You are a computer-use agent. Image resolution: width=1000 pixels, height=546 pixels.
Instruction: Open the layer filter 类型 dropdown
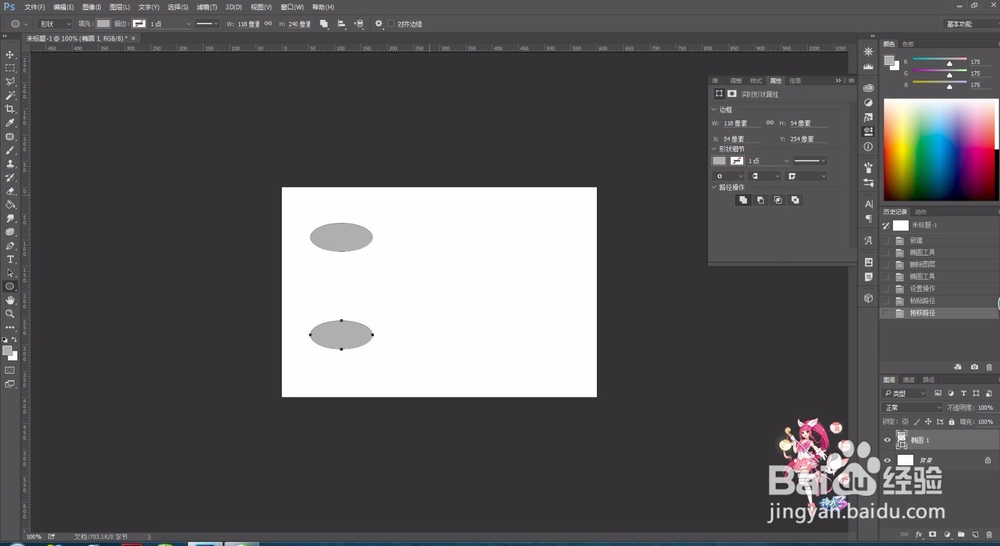coord(904,394)
